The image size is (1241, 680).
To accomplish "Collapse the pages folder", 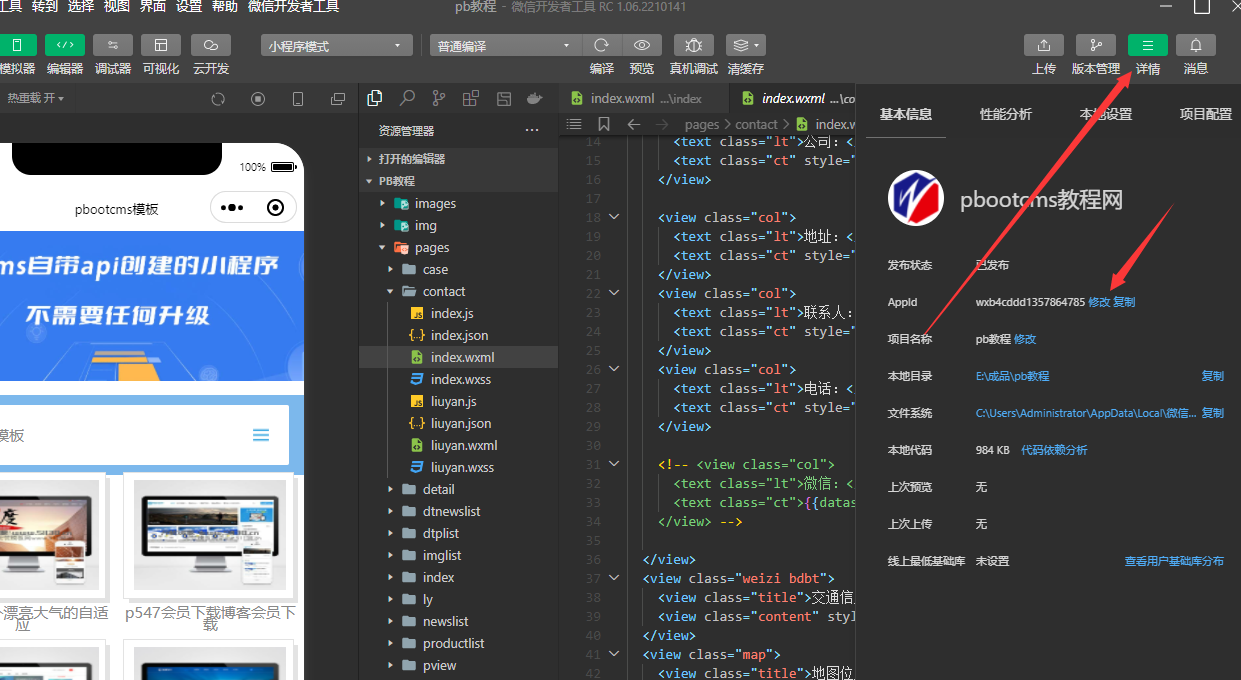I will click(458, 247).
